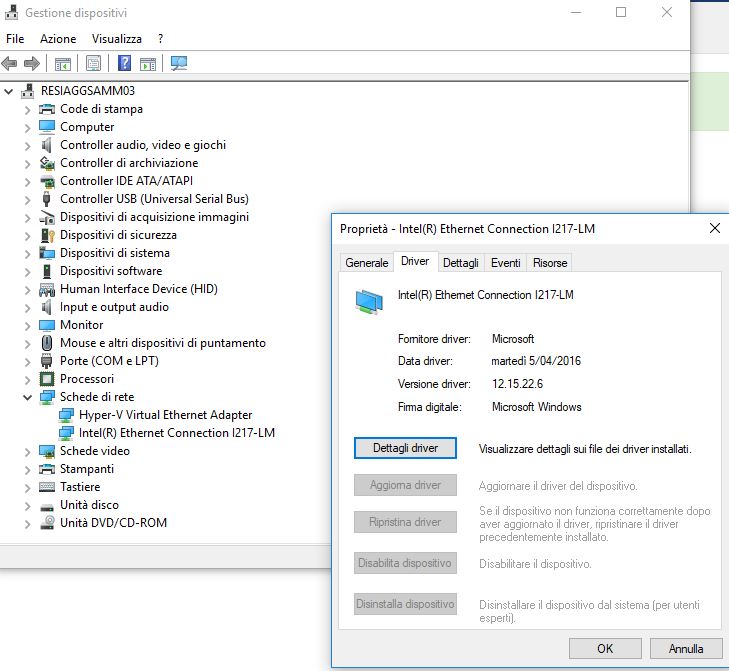
Task: Click the Microsoft Windows signer text
Action: point(537,407)
